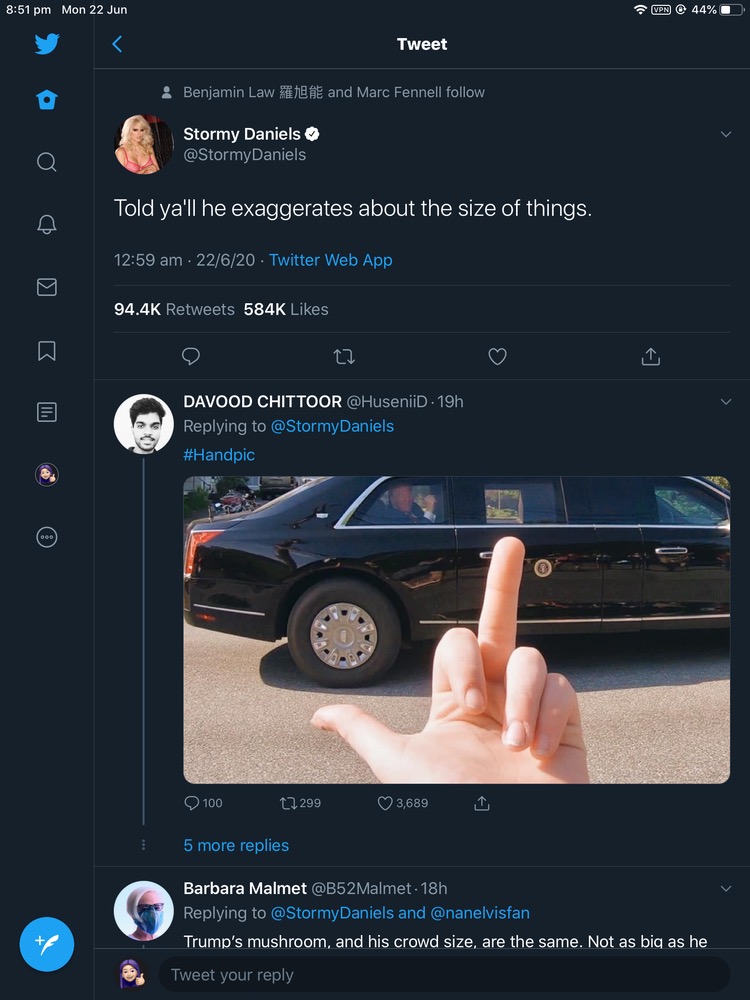Screen dimensions: 750x1000
Task: Compose a new tweet with feather button
Action: [x=47, y=943]
